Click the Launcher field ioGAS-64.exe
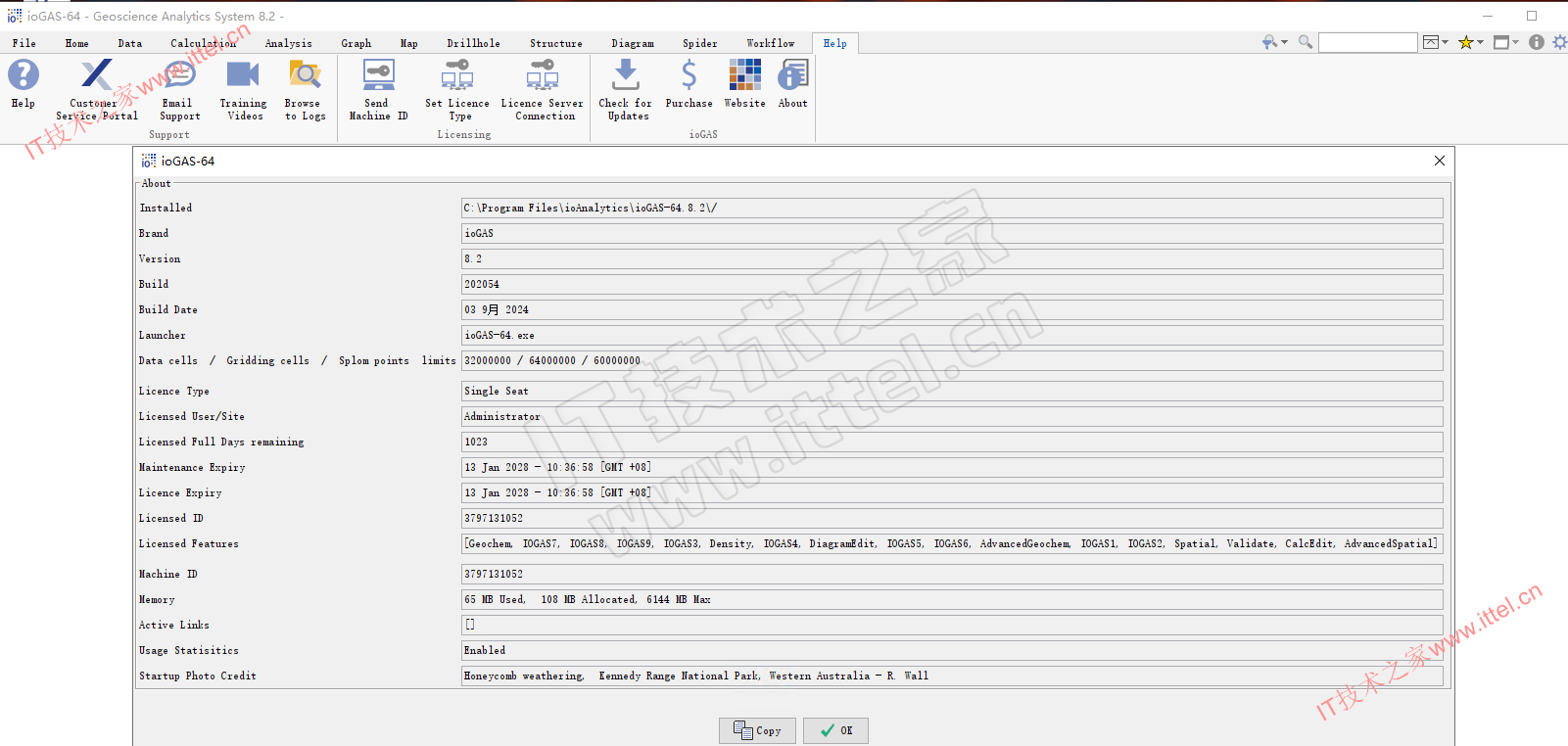The width and height of the screenshot is (1568, 746). 952,335
